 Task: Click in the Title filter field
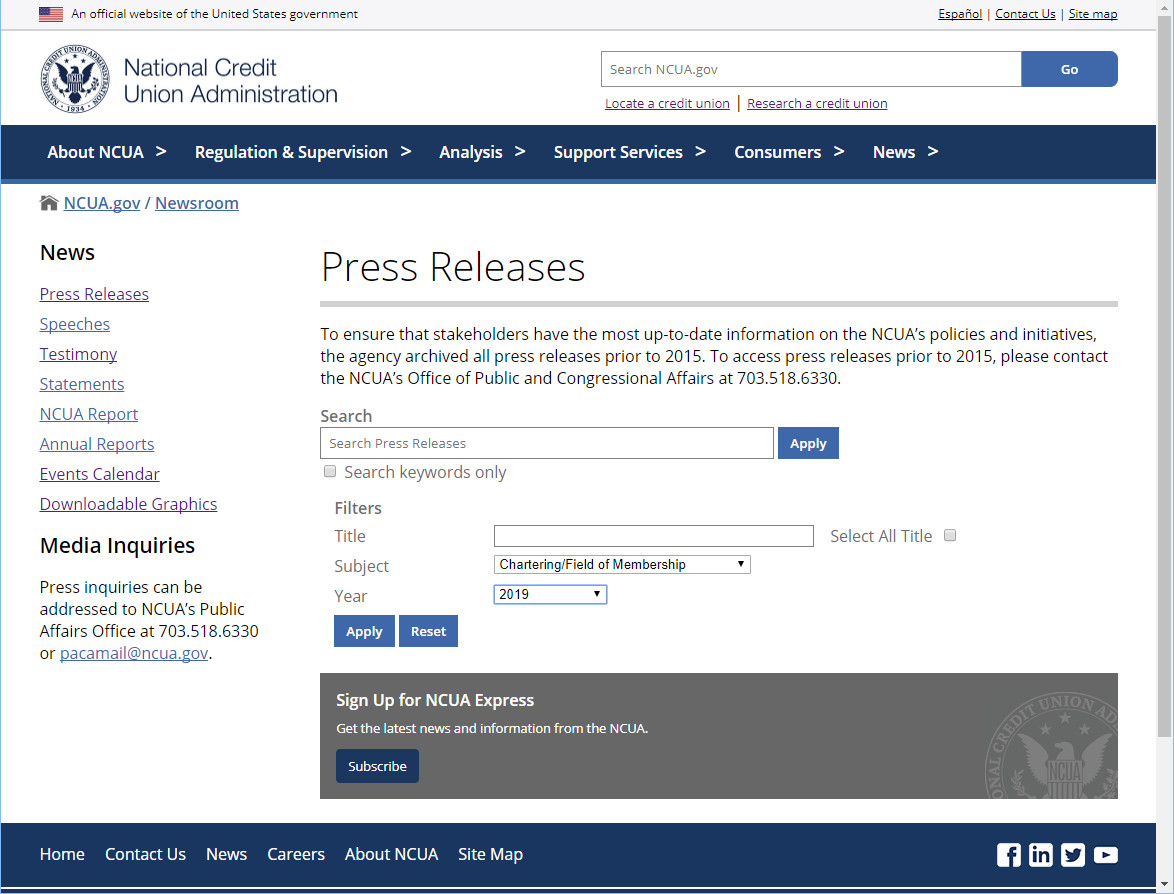click(654, 536)
